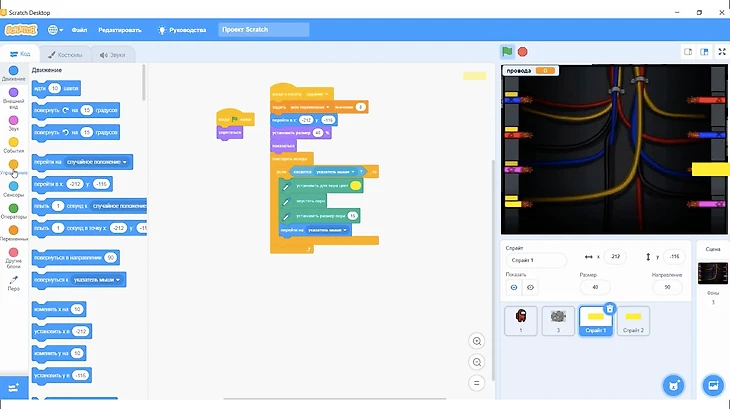Click the green flag to run project
730x409 pixels.
point(507,51)
